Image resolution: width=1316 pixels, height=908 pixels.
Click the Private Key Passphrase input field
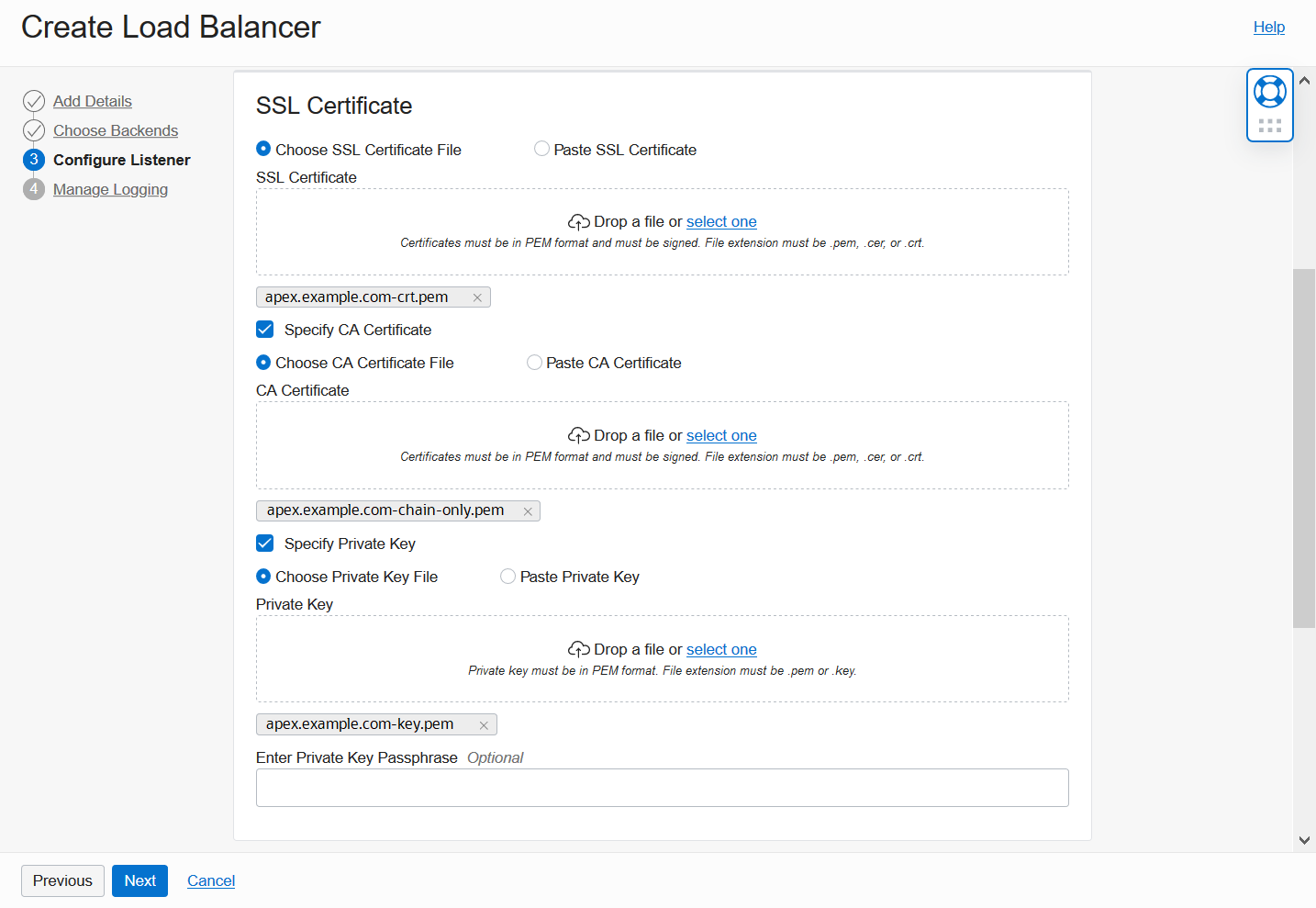[663, 788]
